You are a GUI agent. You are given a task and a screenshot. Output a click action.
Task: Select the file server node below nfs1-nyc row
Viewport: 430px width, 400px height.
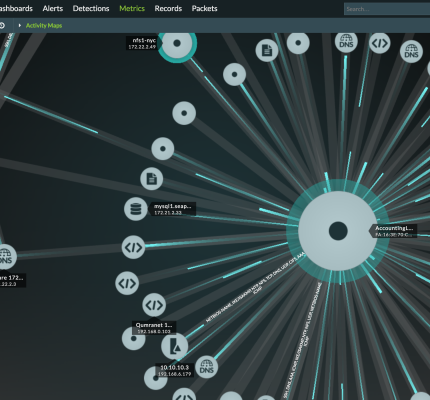tap(267, 50)
